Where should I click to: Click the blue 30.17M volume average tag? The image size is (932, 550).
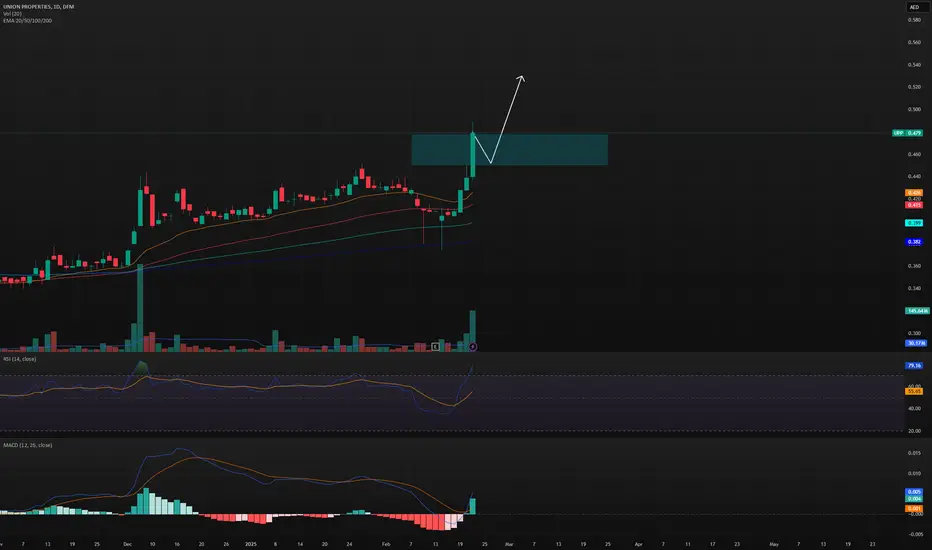click(916, 343)
